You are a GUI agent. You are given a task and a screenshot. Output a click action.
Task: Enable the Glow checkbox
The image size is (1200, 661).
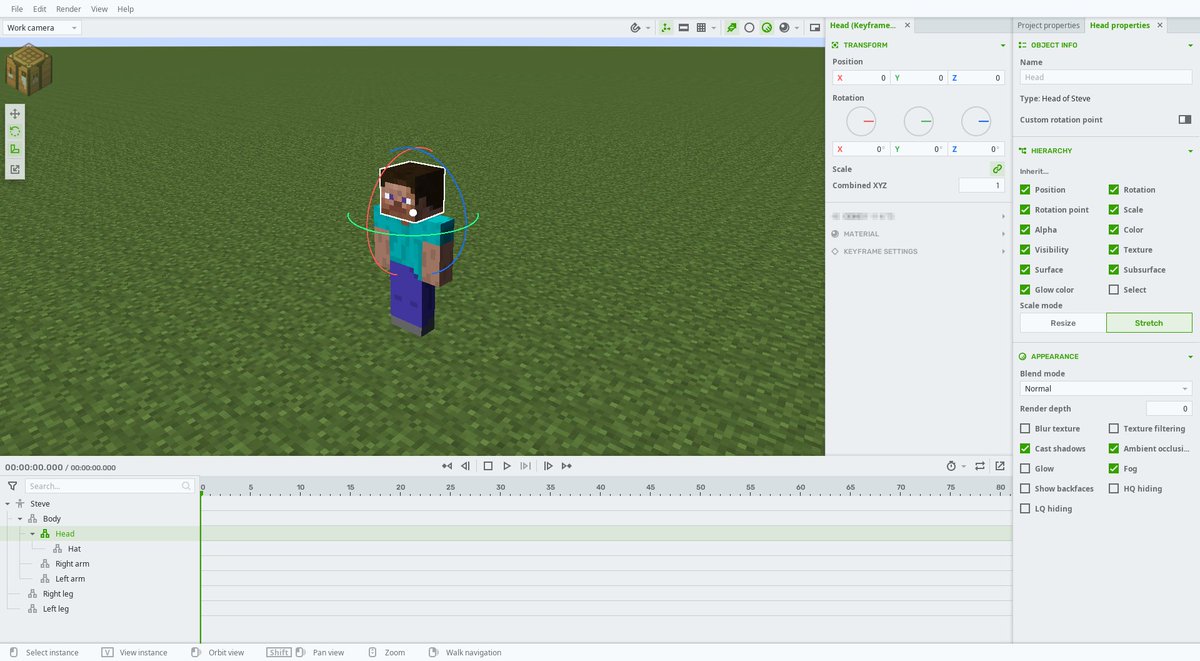coord(1025,469)
